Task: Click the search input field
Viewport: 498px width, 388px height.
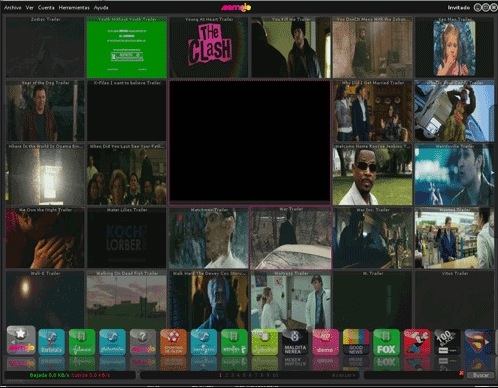Action: pos(411,375)
